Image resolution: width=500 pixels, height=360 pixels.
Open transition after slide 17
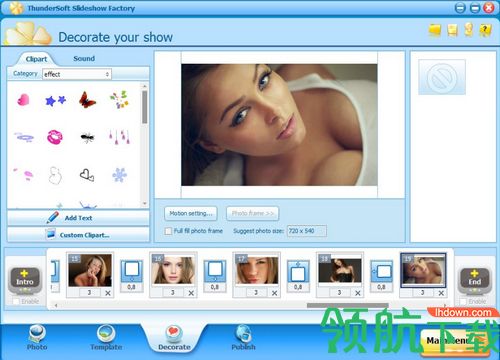pos(298,271)
